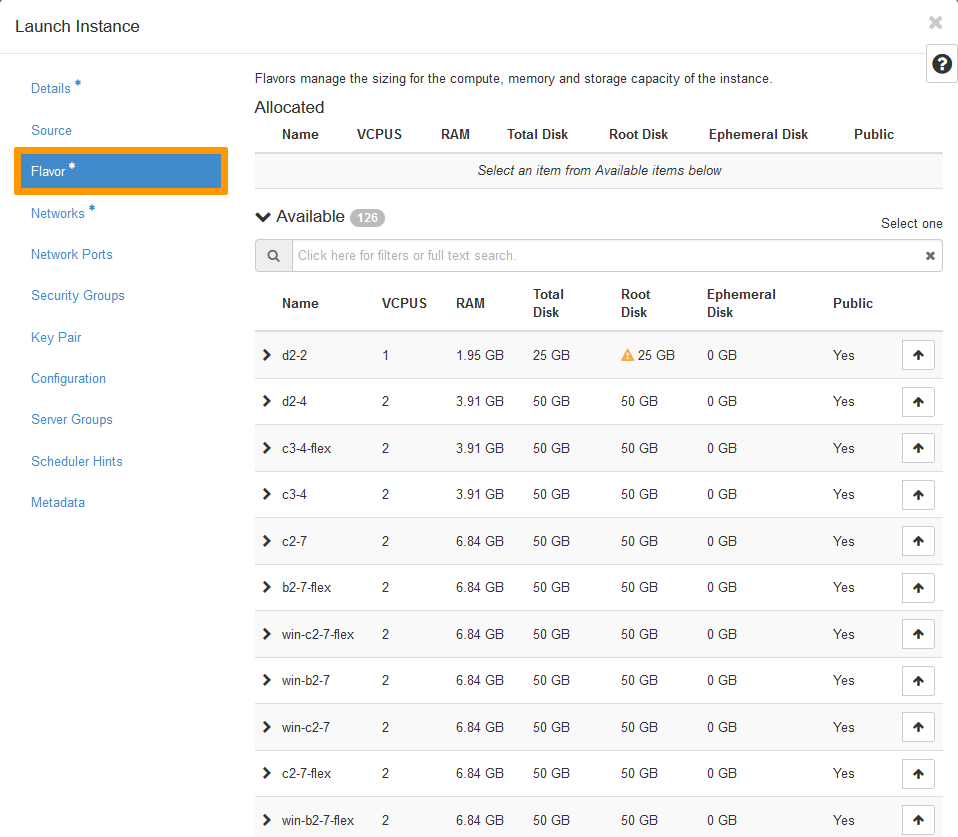Open the Networks step
The image size is (958, 837).
point(58,213)
